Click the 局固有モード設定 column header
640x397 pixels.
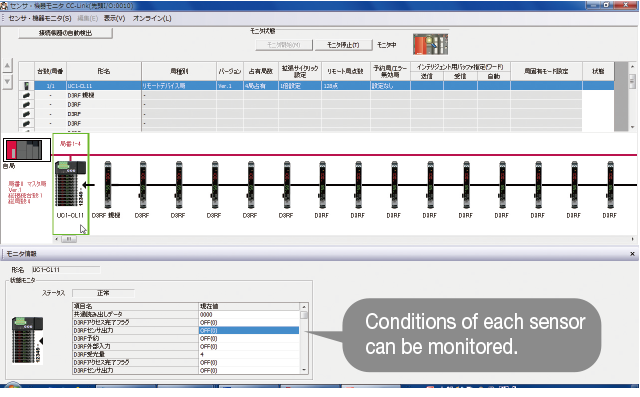(x=547, y=71)
